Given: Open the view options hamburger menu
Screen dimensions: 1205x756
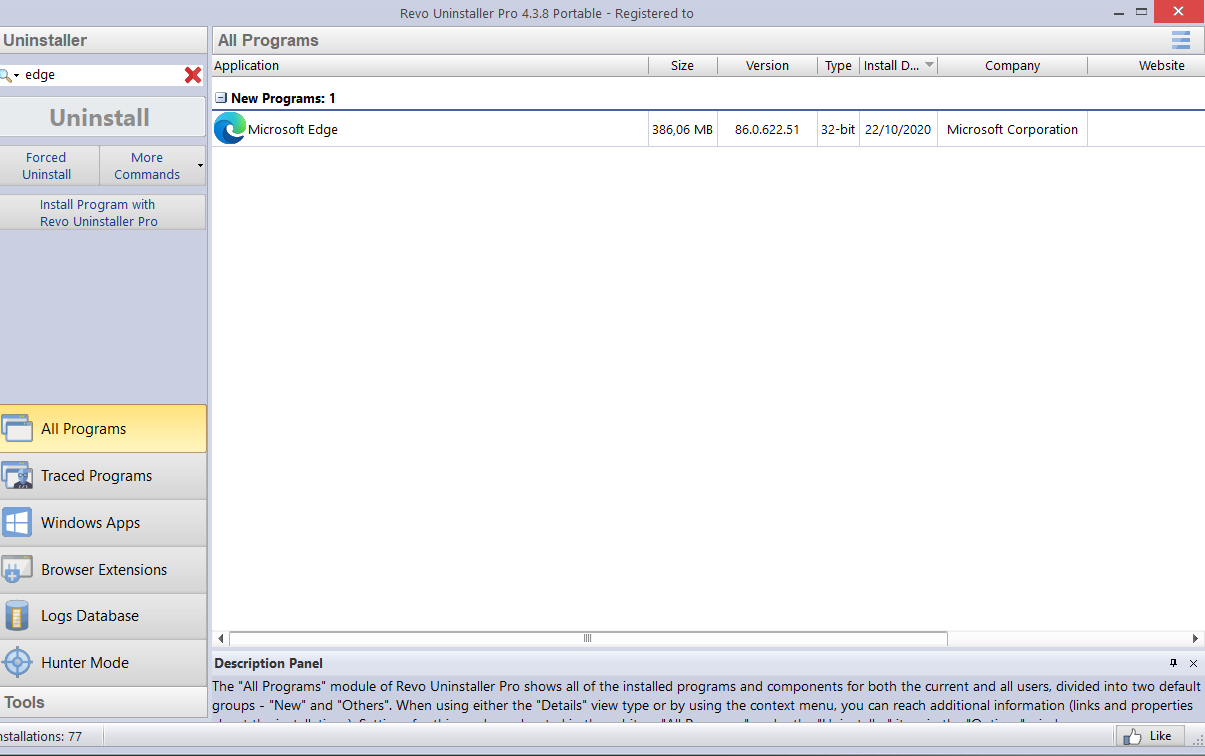Looking at the screenshot, I should pyautogui.click(x=1181, y=40).
